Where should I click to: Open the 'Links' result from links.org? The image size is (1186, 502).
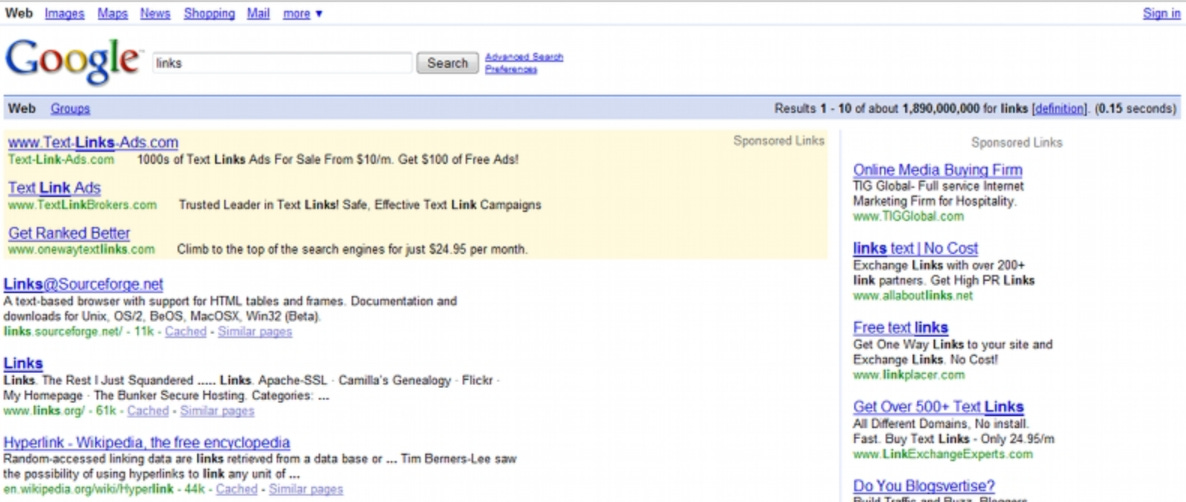[x=23, y=363]
